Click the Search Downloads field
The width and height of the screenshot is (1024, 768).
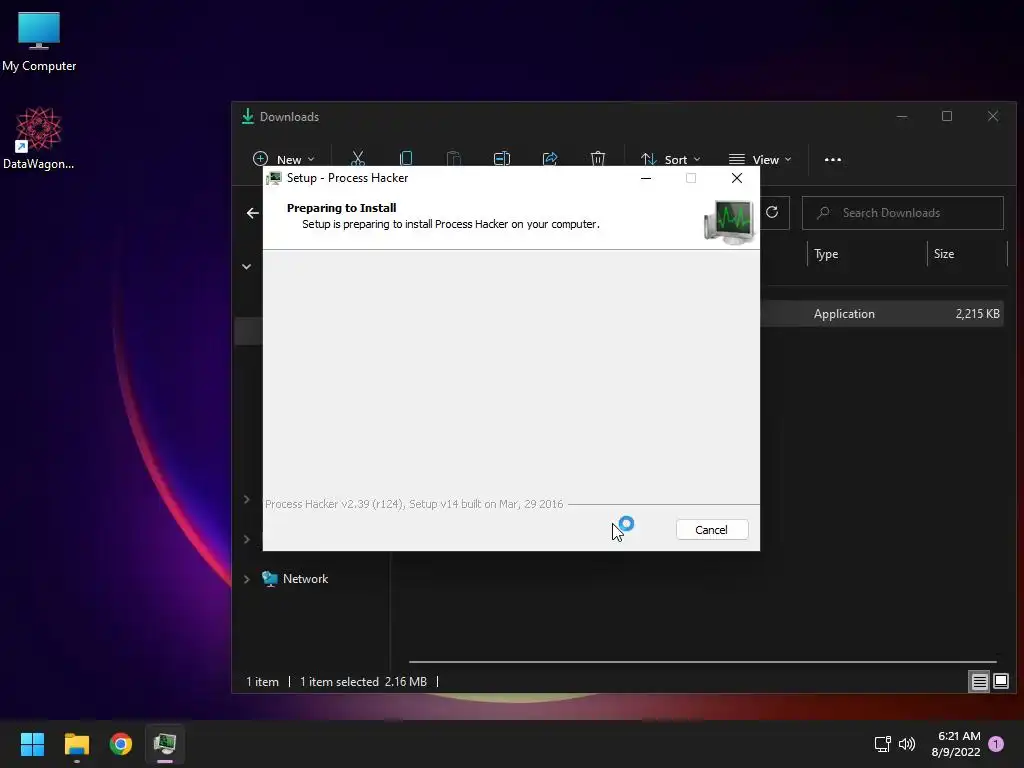[903, 213]
